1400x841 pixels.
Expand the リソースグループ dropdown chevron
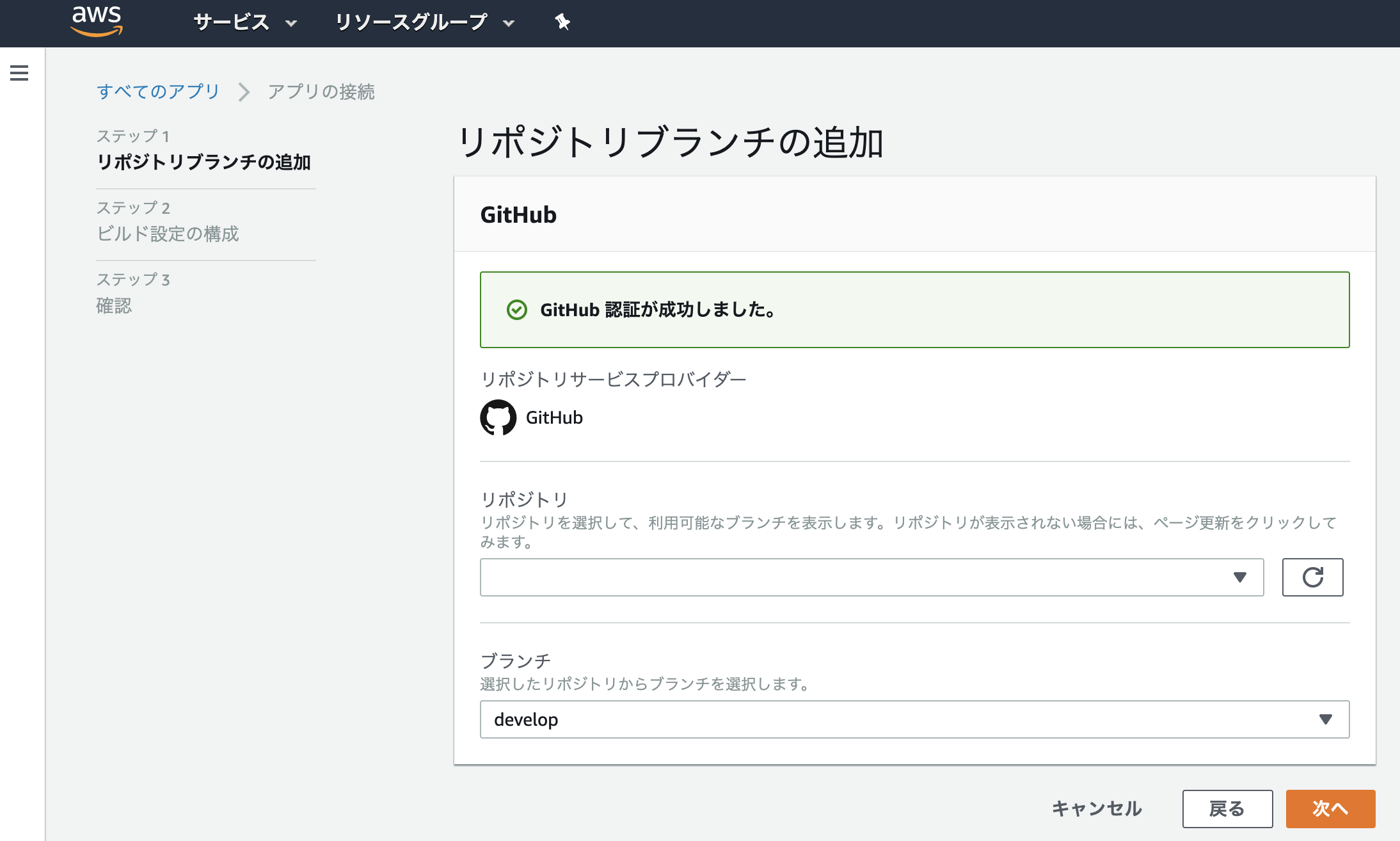point(509,23)
